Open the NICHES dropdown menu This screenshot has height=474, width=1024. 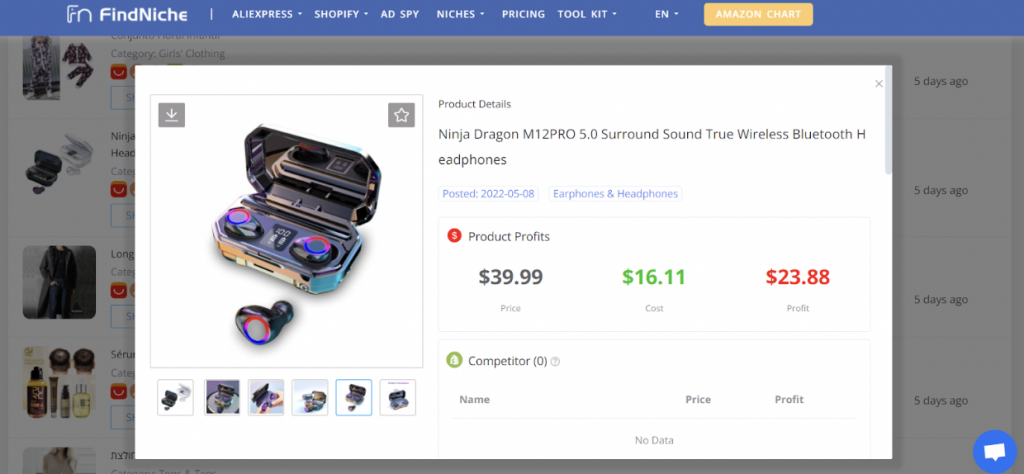click(x=460, y=14)
